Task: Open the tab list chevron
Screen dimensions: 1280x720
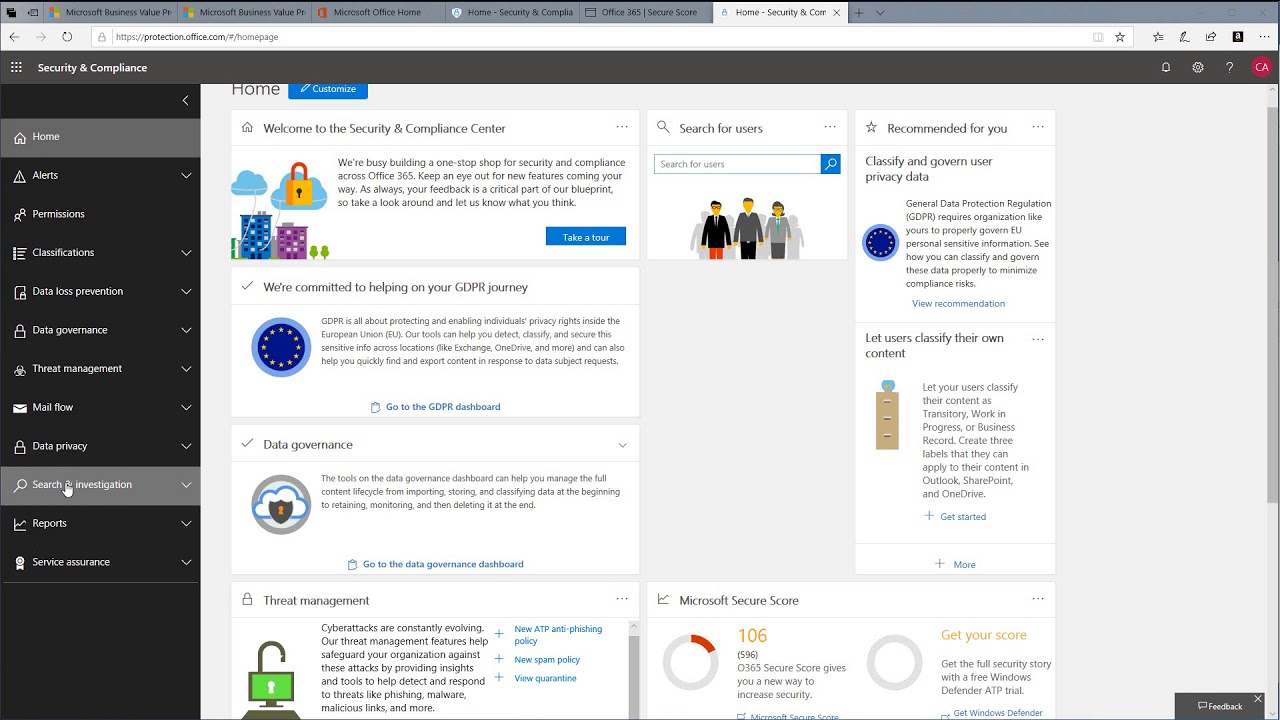Action: (x=880, y=13)
